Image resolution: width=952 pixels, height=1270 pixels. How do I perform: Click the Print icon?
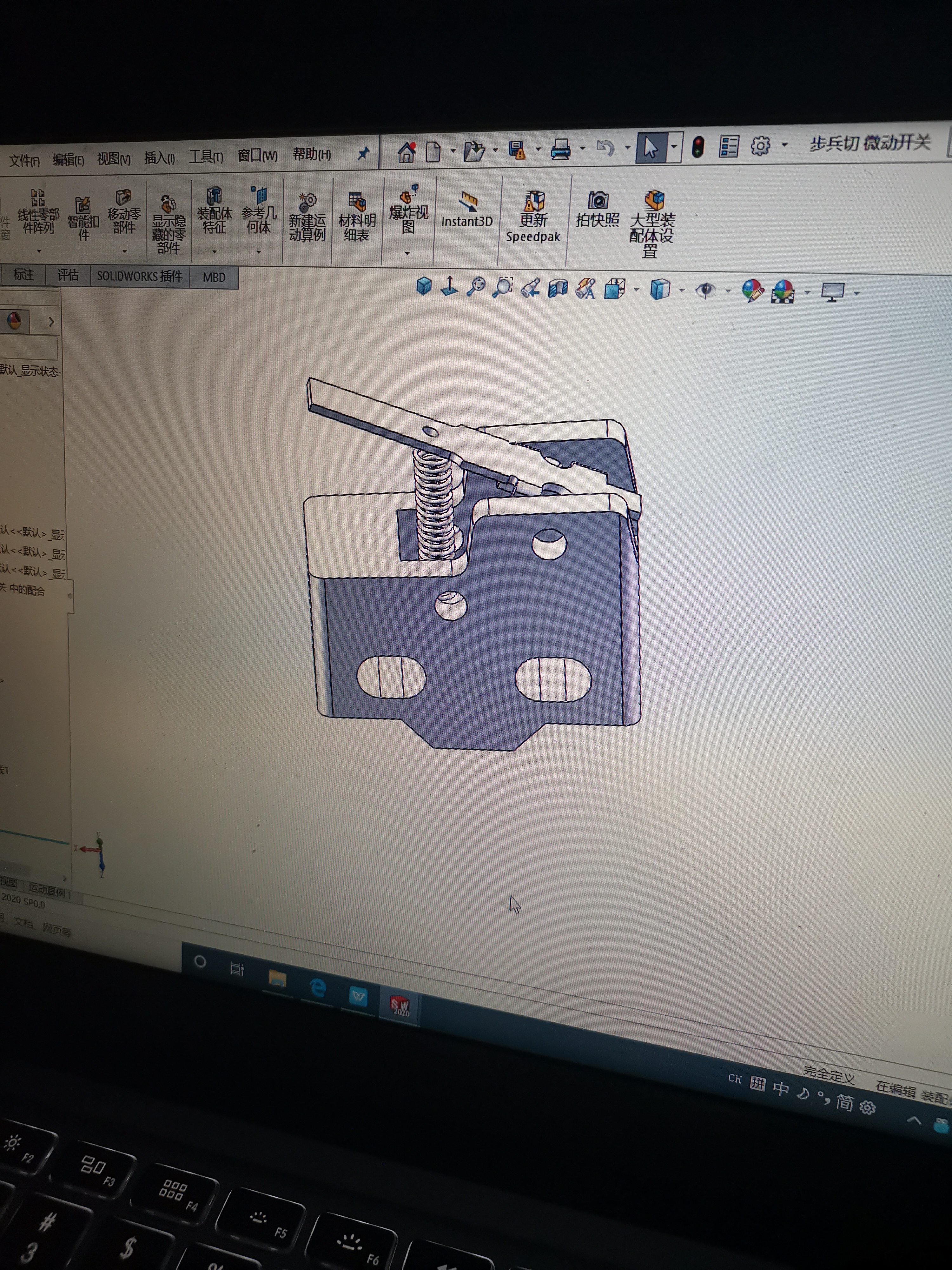pos(561,149)
